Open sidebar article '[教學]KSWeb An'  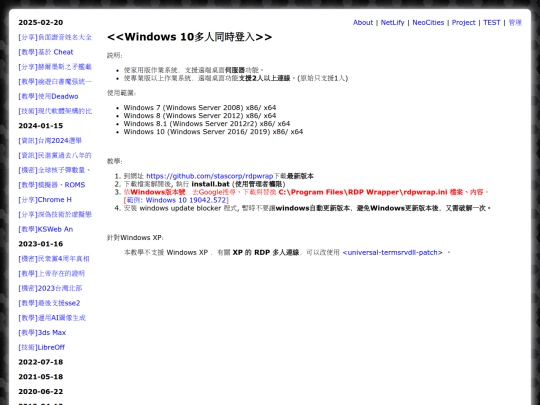point(45,229)
